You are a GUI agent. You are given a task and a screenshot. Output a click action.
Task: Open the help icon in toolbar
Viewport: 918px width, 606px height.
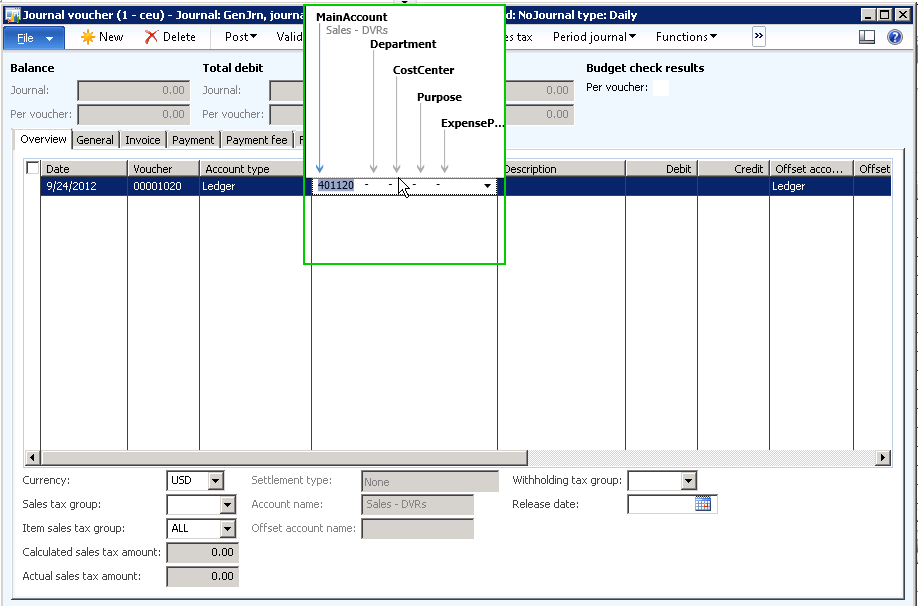(895, 37)
